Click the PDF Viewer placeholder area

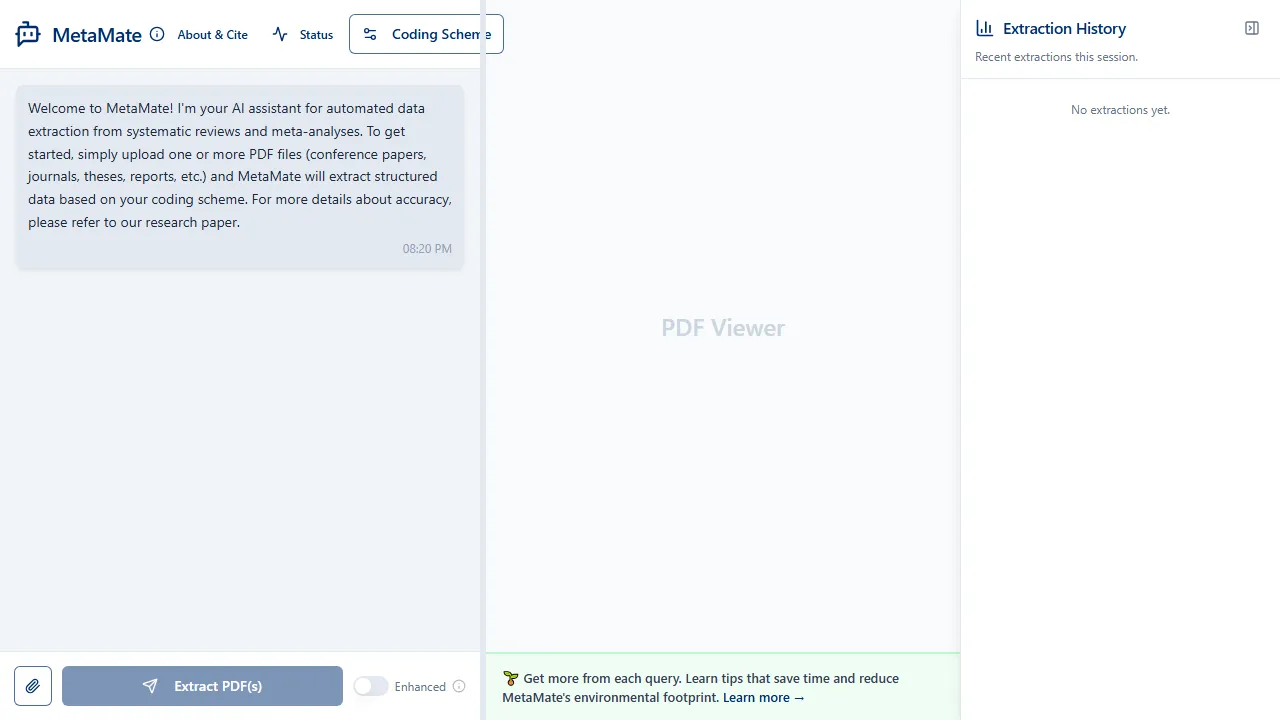click(722, 327)
